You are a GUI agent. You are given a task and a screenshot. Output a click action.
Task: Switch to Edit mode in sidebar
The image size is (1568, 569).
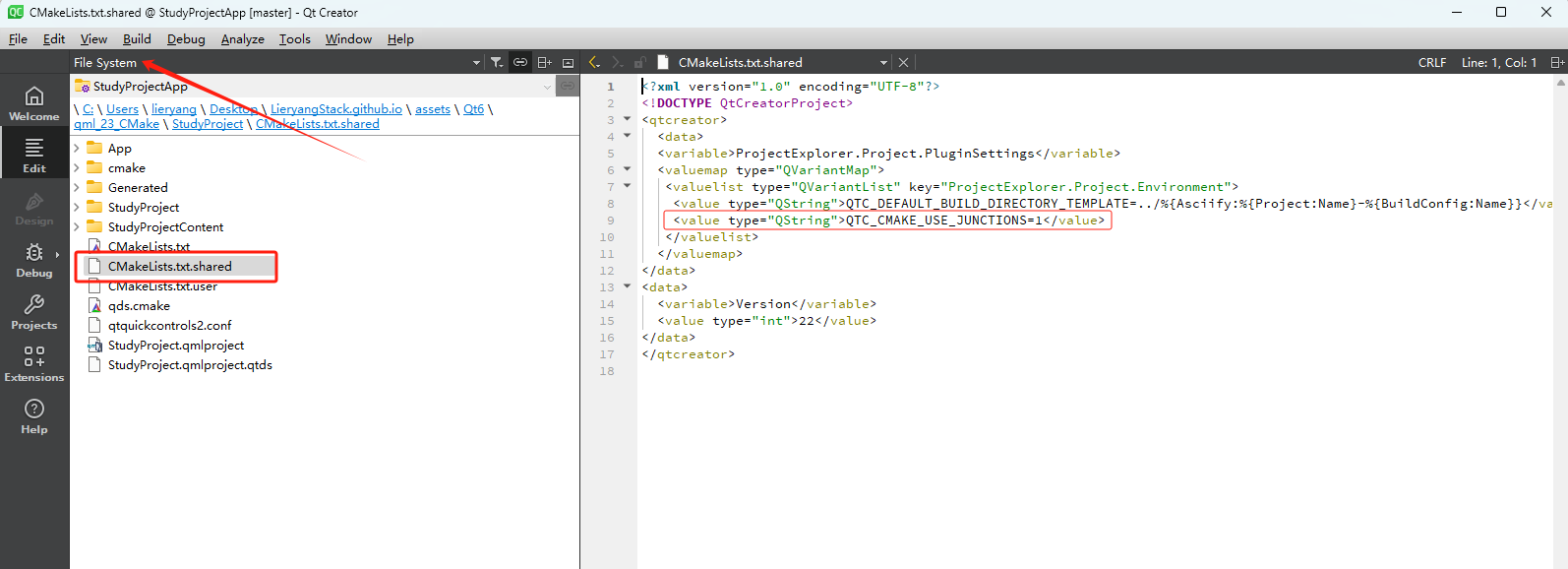point(34,156)
